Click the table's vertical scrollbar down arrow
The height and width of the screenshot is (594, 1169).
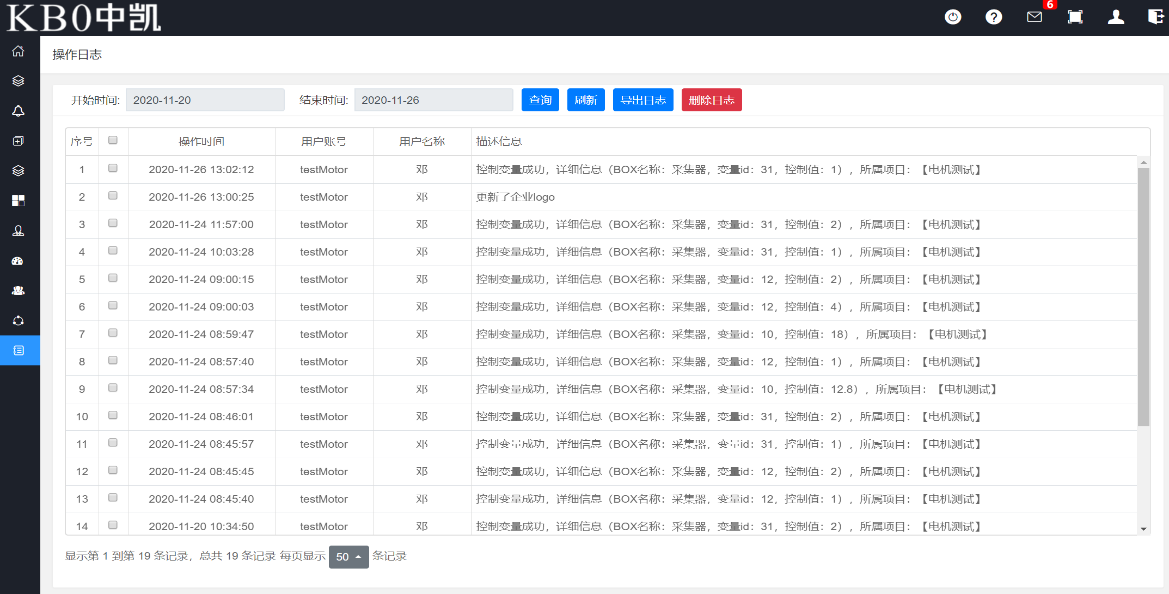pos(1144,528)
